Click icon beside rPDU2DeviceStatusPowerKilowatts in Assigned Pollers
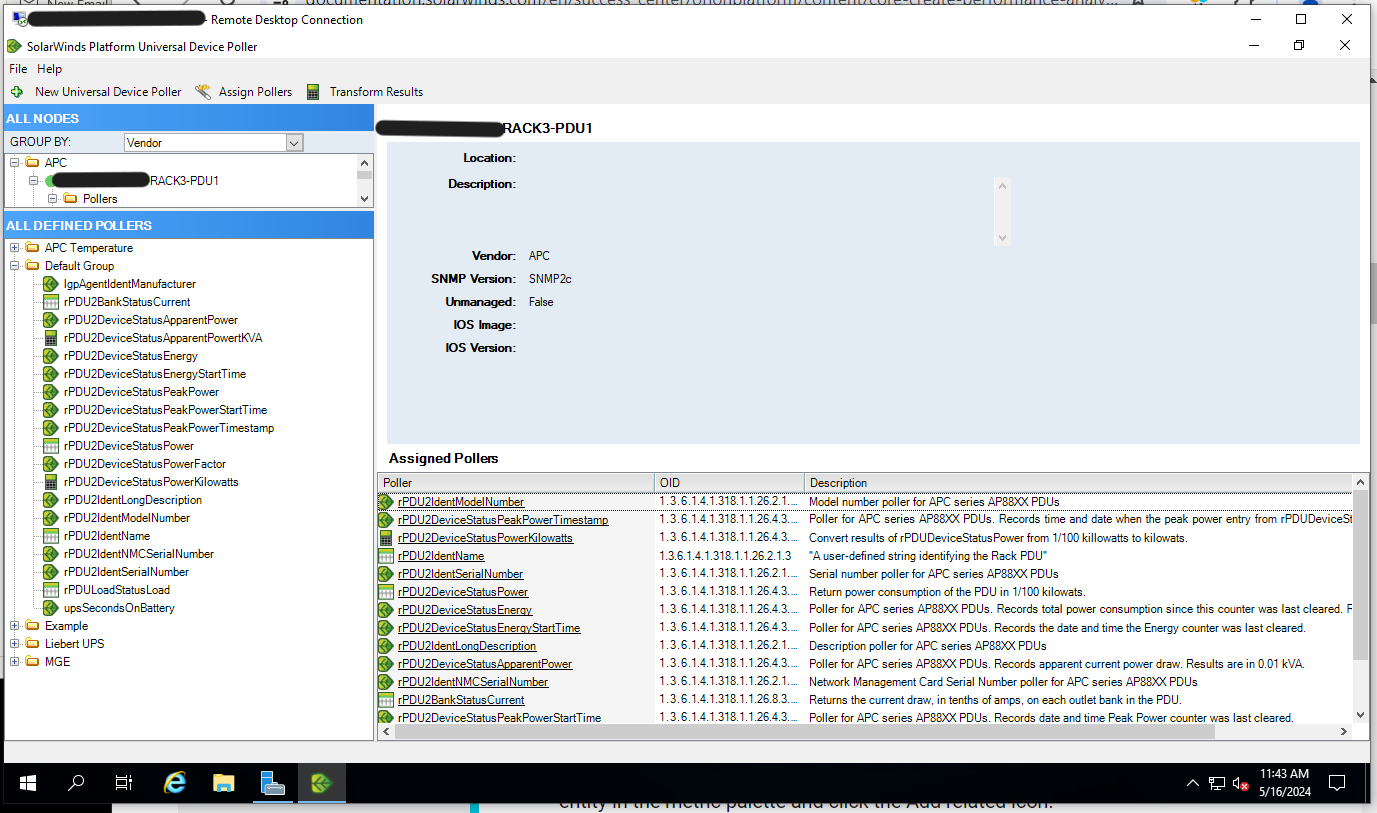The image size is (1377, 813). 386,538
